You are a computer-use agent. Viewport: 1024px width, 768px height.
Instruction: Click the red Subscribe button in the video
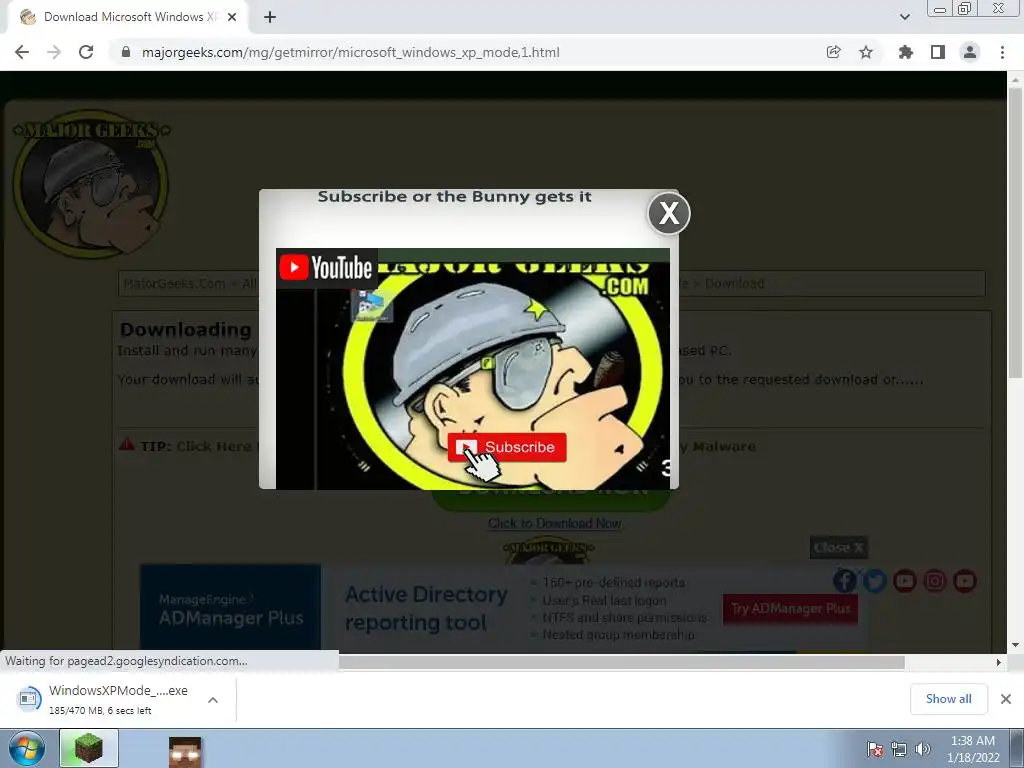(x=507, y=447)
